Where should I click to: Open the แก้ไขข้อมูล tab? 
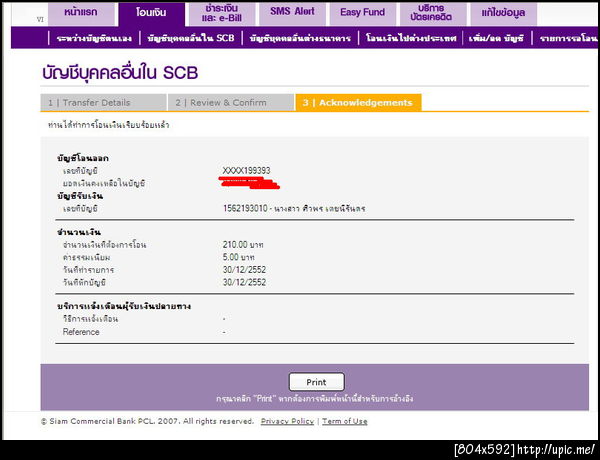(x=503, y=13)
